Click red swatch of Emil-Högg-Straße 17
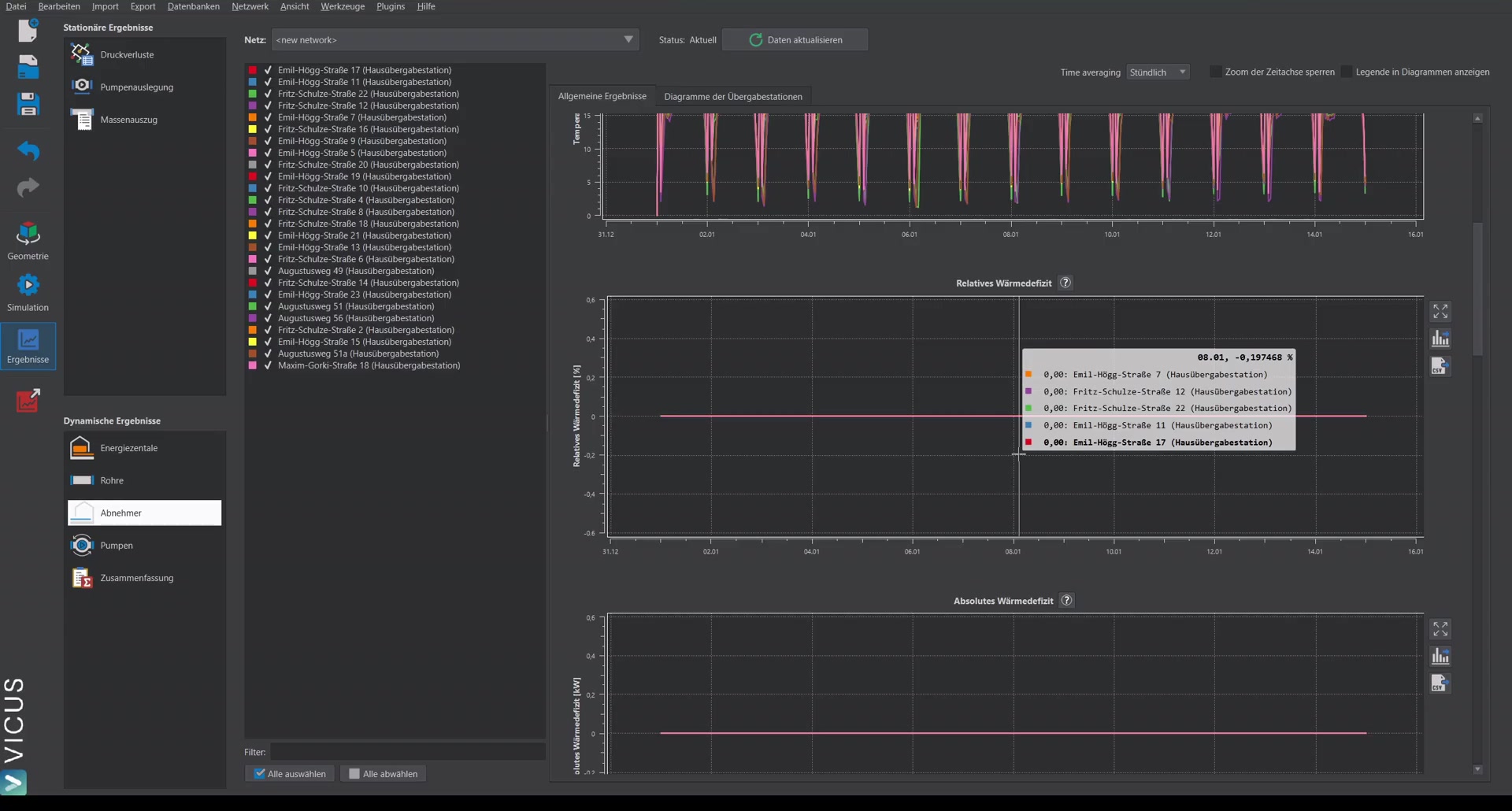 point(253,70)
